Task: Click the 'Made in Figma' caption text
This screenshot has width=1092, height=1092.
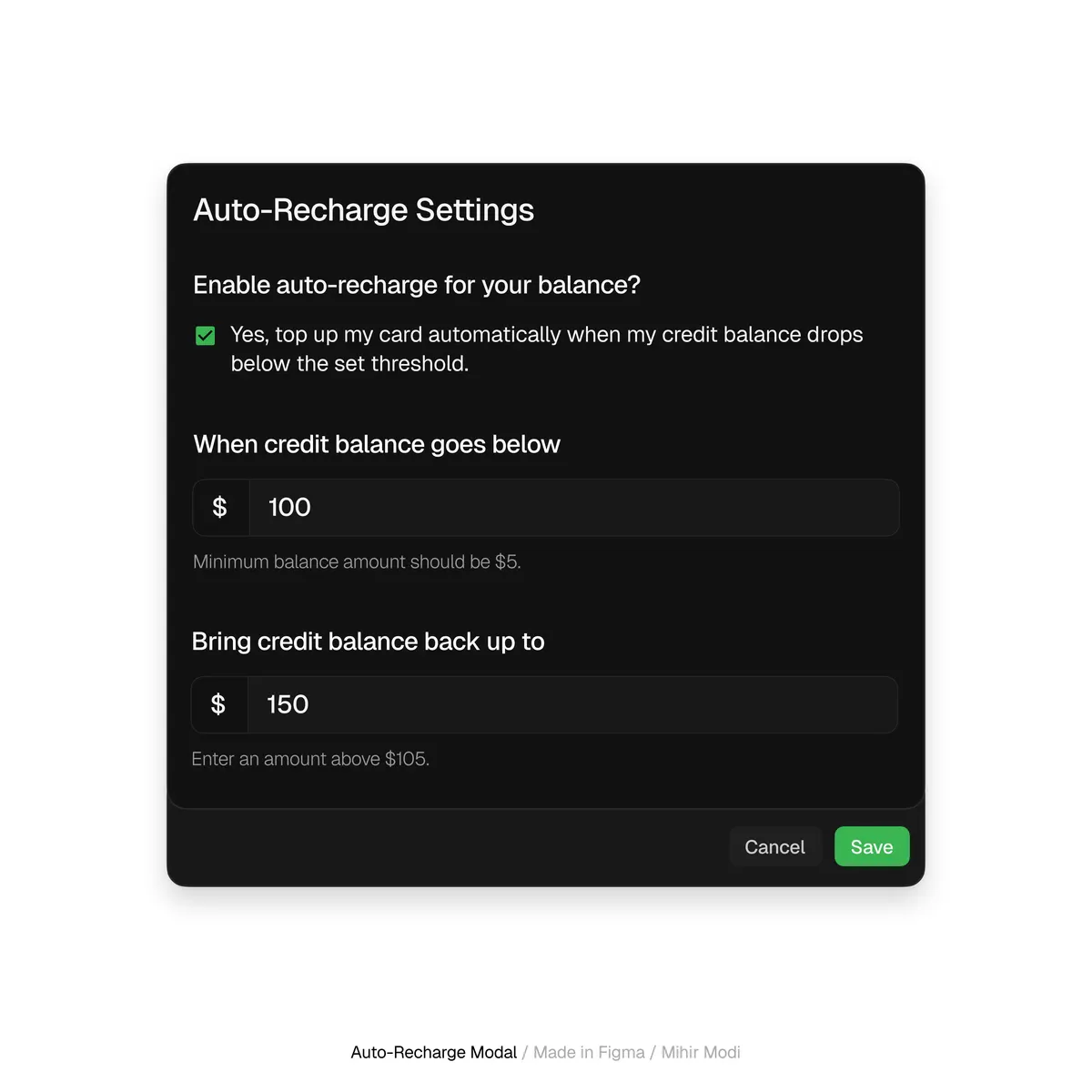Action: [589, 1052]
